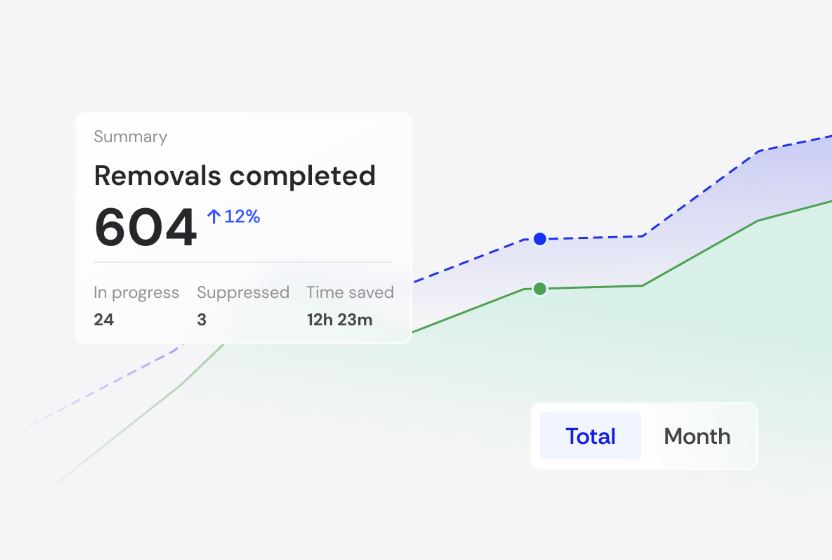The width and height of the screenshot is (832, 560).
Task: Click the 12h 23m time value
Action: pyautogui.click(x=339, y=320)
